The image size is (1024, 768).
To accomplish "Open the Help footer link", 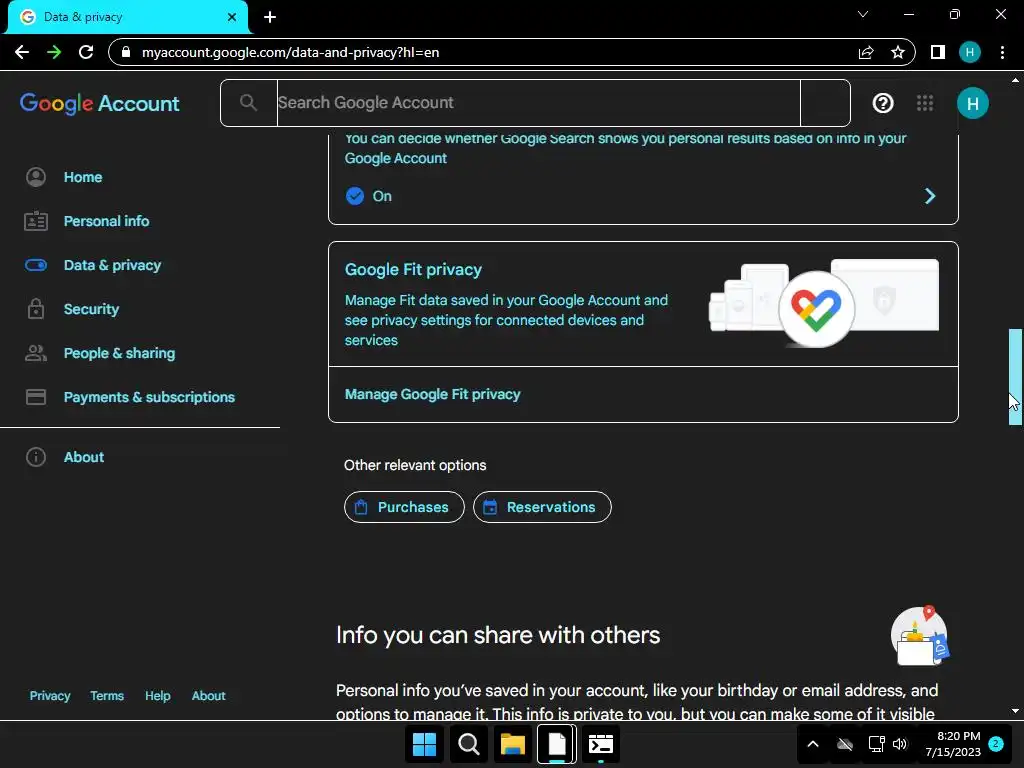I will coord(157,696).
